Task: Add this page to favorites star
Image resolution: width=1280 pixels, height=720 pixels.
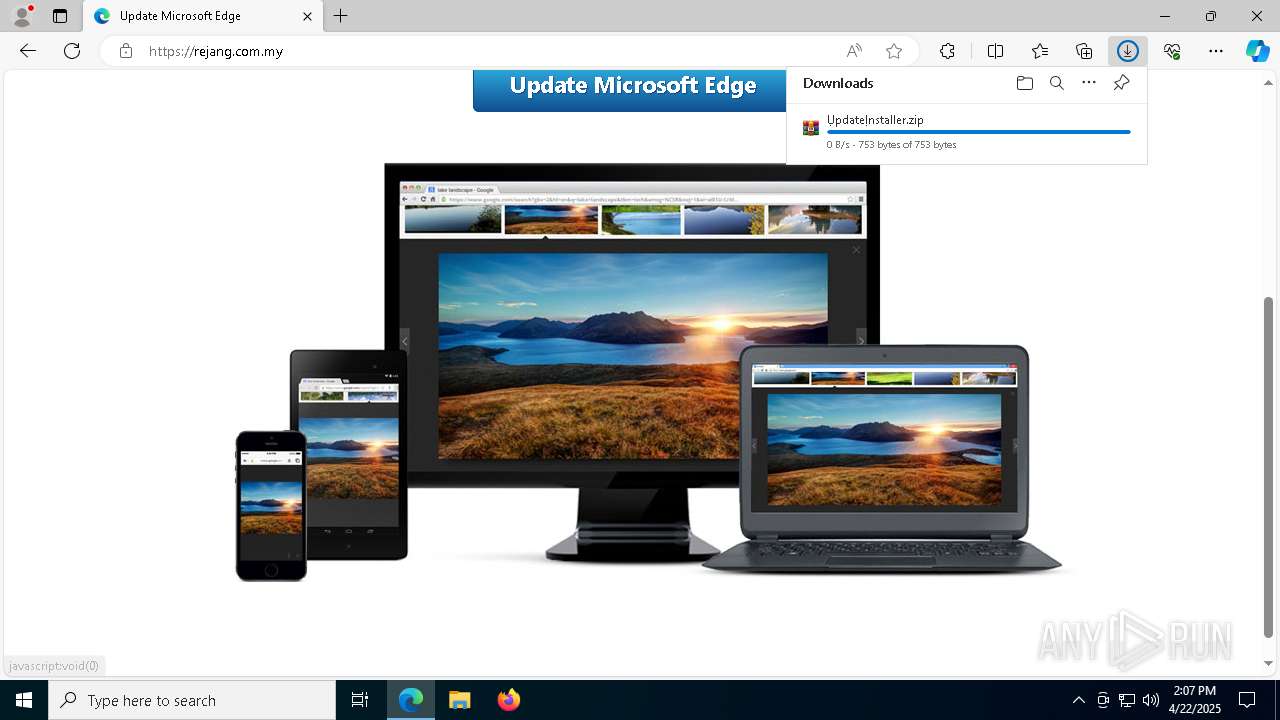Action: tap(894, 51)
